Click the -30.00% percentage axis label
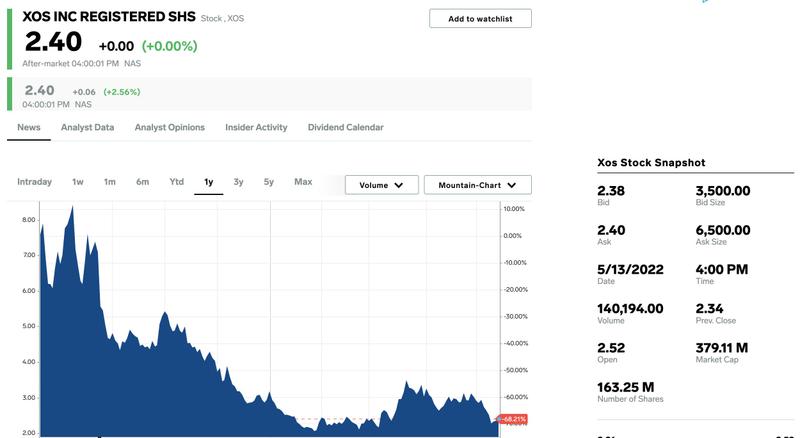 (515, 317)
